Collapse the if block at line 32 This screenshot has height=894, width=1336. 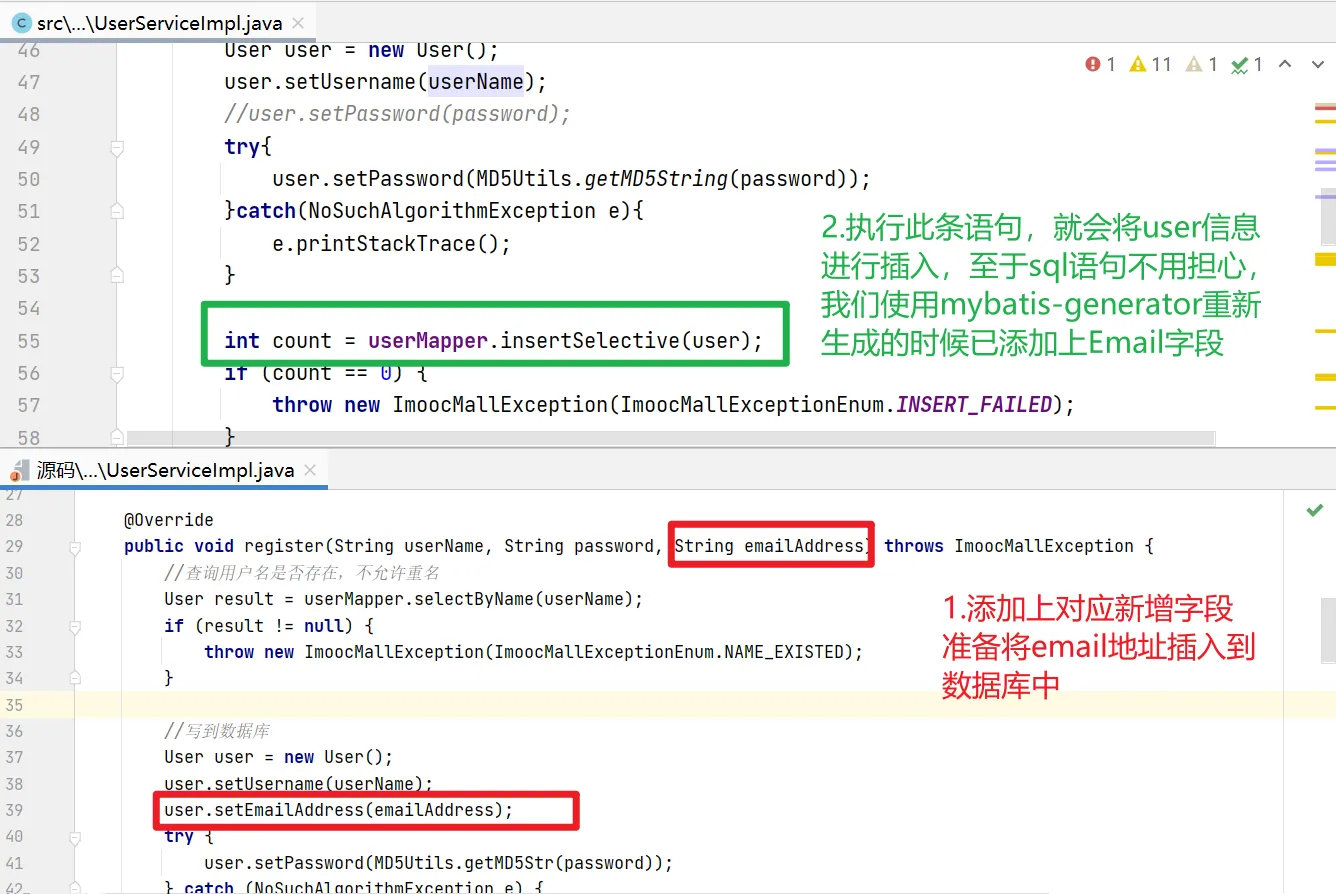(74, 626)
